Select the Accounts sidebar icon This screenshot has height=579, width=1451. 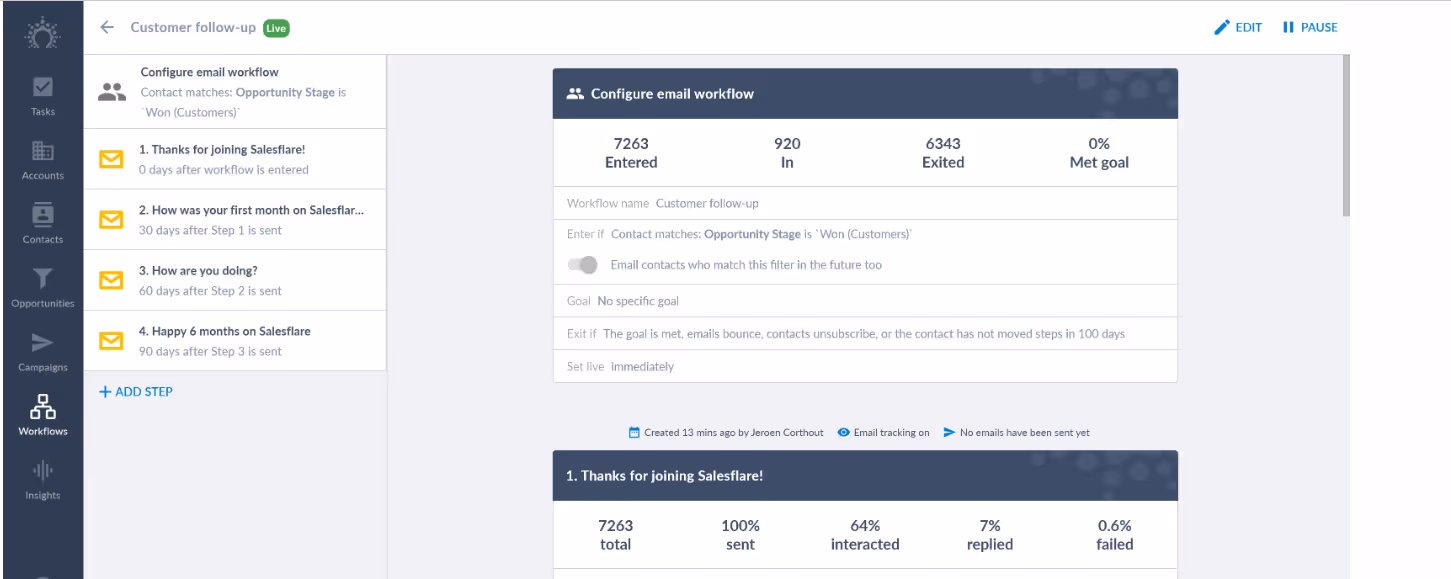42,159
